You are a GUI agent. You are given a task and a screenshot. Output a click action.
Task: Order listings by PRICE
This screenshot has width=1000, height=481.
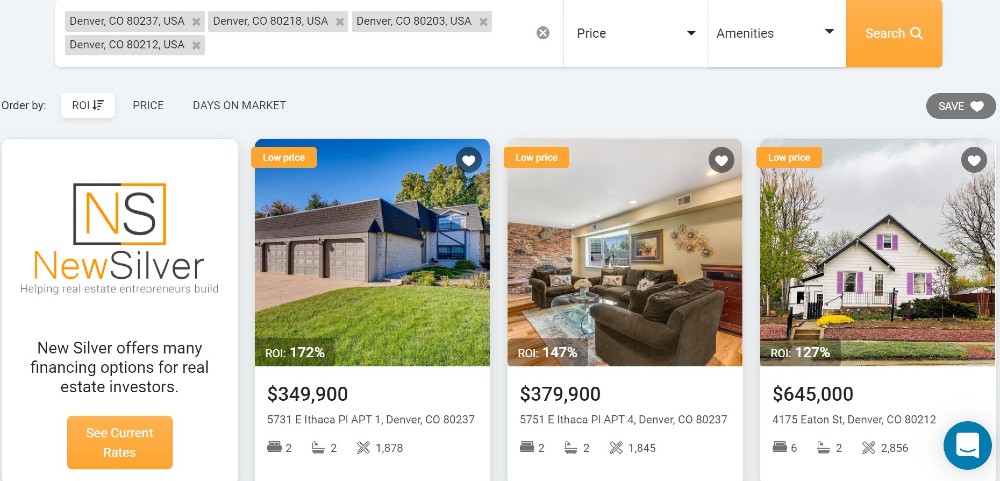(x=148, y=105)
